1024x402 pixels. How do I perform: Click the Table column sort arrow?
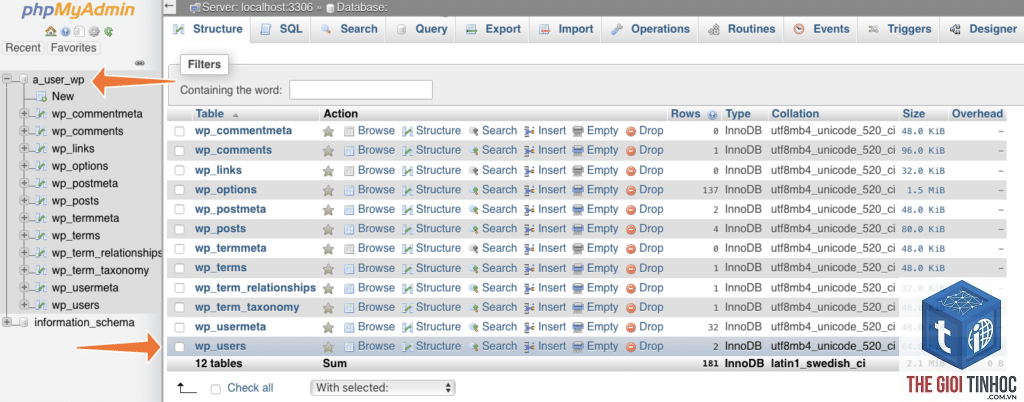click(x=235, y=114)
